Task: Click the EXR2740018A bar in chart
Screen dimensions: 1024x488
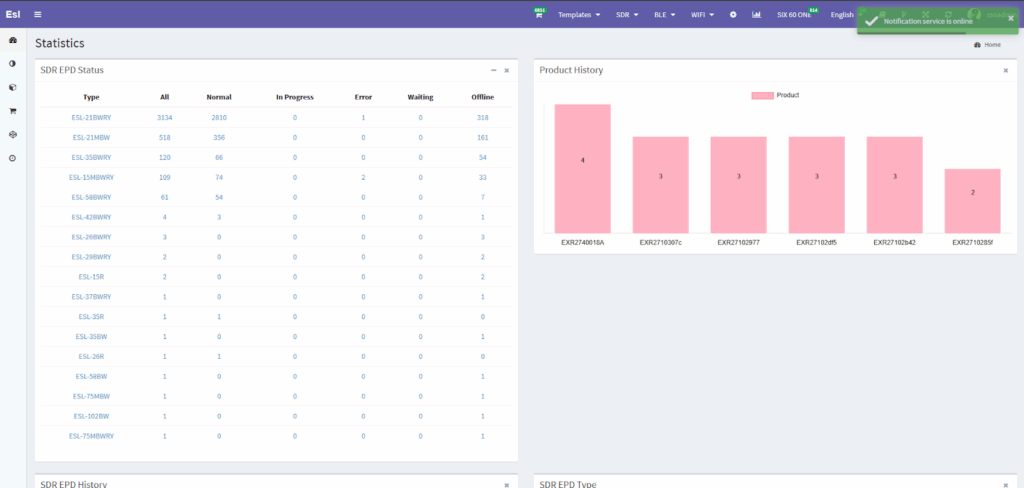Action: coord(582,168)
